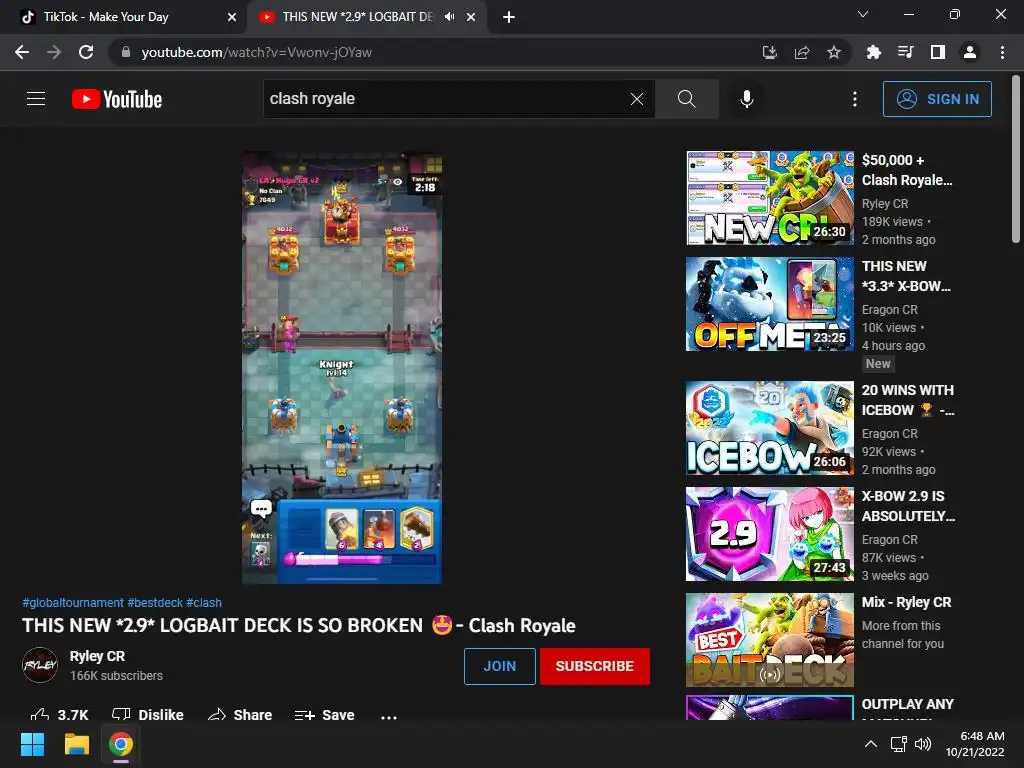Open the 2.9 X-BOW video thumbnail
Viewport: 1024px width, 768px height.
click(769, 534)
